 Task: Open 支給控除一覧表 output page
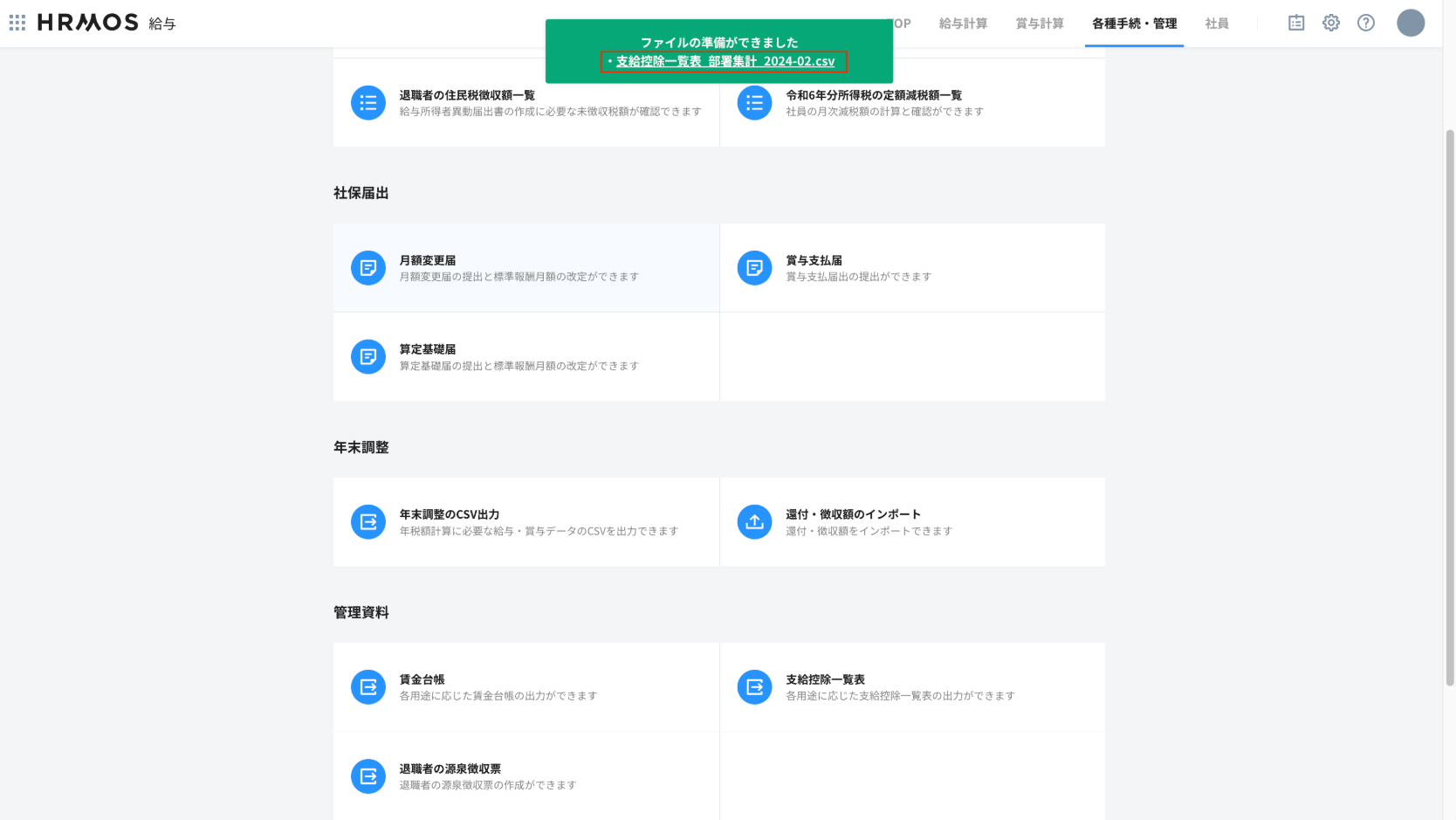[825, 679]
